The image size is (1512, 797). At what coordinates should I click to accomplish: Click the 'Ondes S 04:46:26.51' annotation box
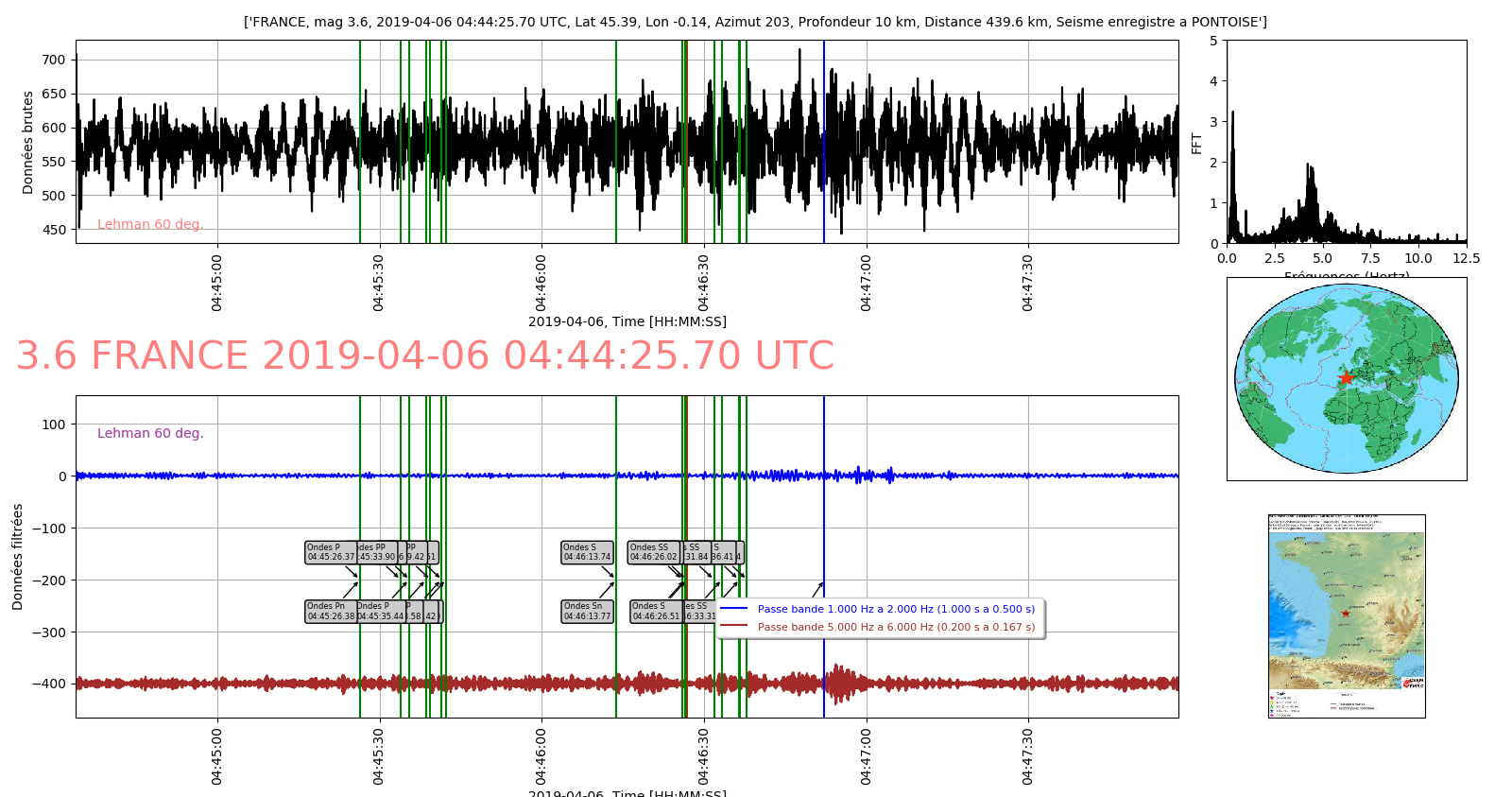pyautogui.click(x=656, y=612)
